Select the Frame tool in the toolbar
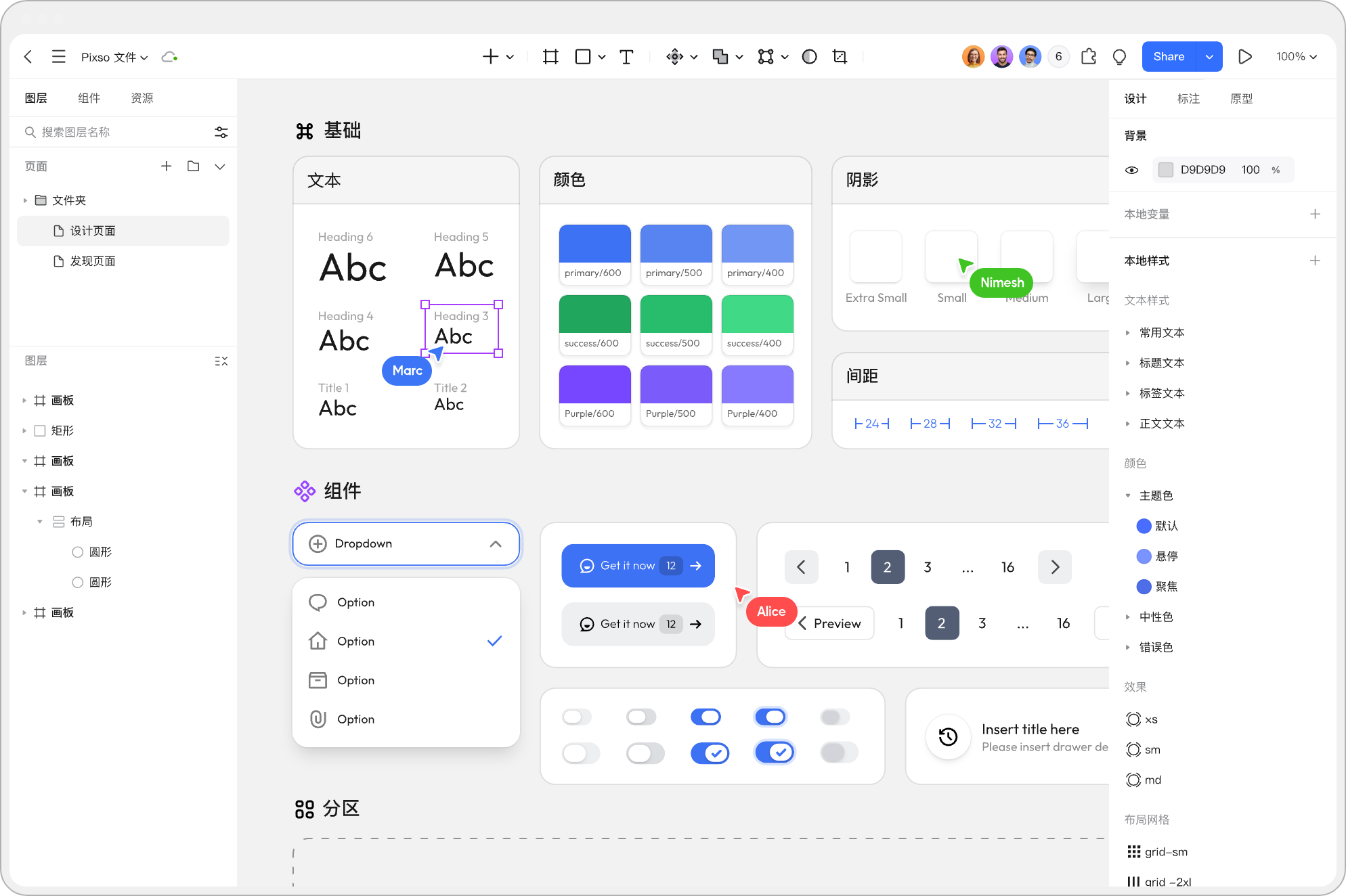 [x=550, y=56]
